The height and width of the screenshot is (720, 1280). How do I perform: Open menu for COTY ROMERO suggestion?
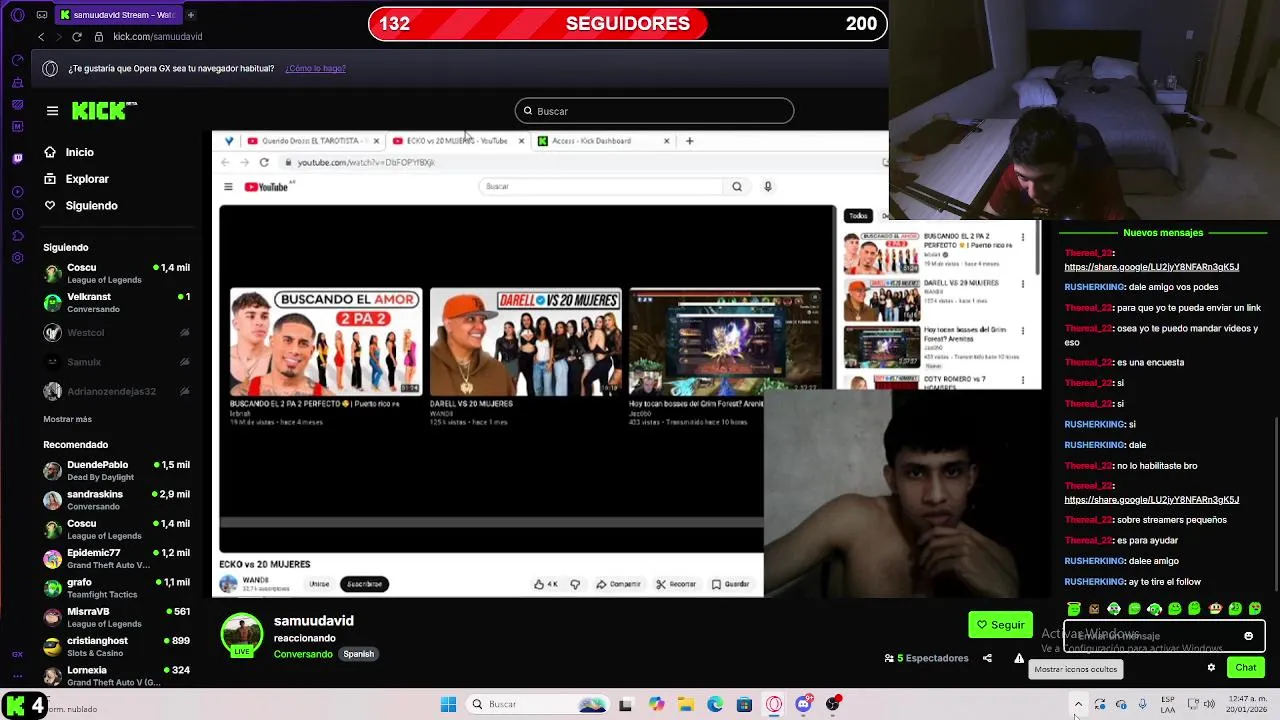click(x=1023, y=380)
